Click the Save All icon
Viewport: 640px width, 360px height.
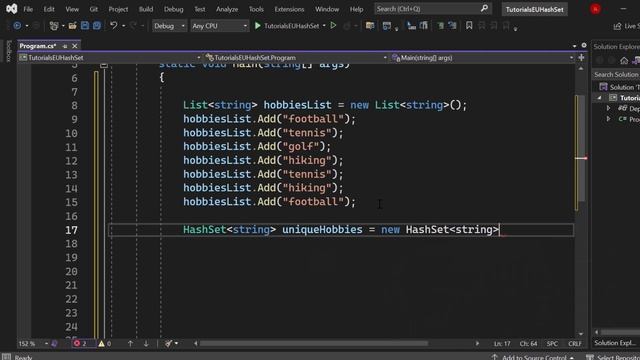(97, 26)
